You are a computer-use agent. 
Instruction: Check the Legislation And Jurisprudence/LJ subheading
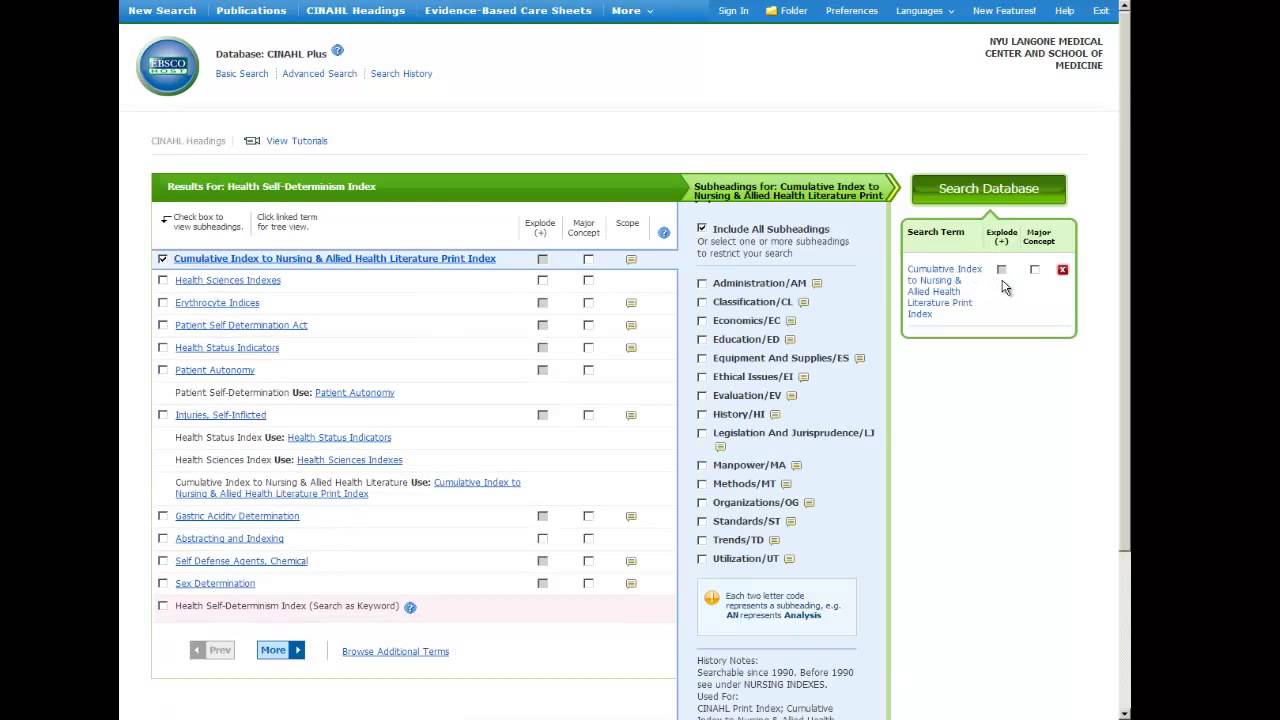[702, 433]
